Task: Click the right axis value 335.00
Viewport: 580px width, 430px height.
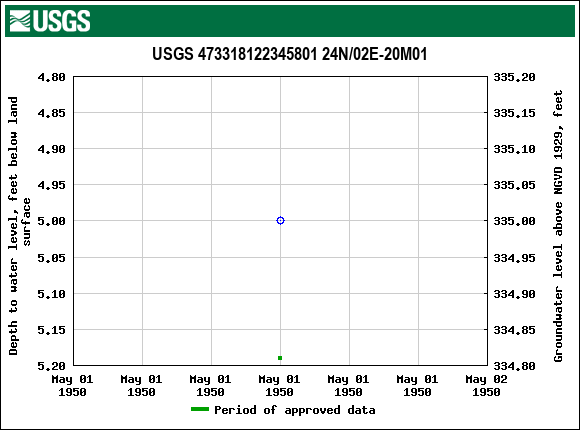Action: pos(515,221)
